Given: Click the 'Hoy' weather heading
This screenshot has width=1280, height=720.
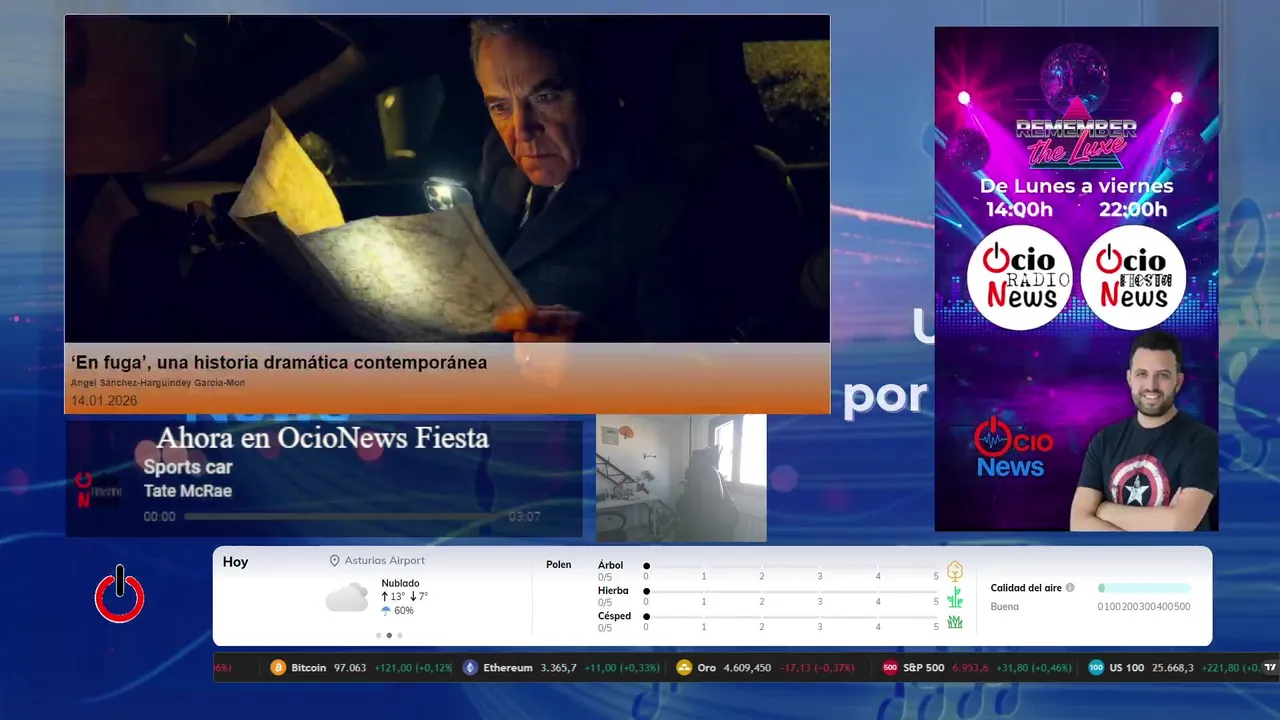Looking at the screenshot, I should pos(236,562).
